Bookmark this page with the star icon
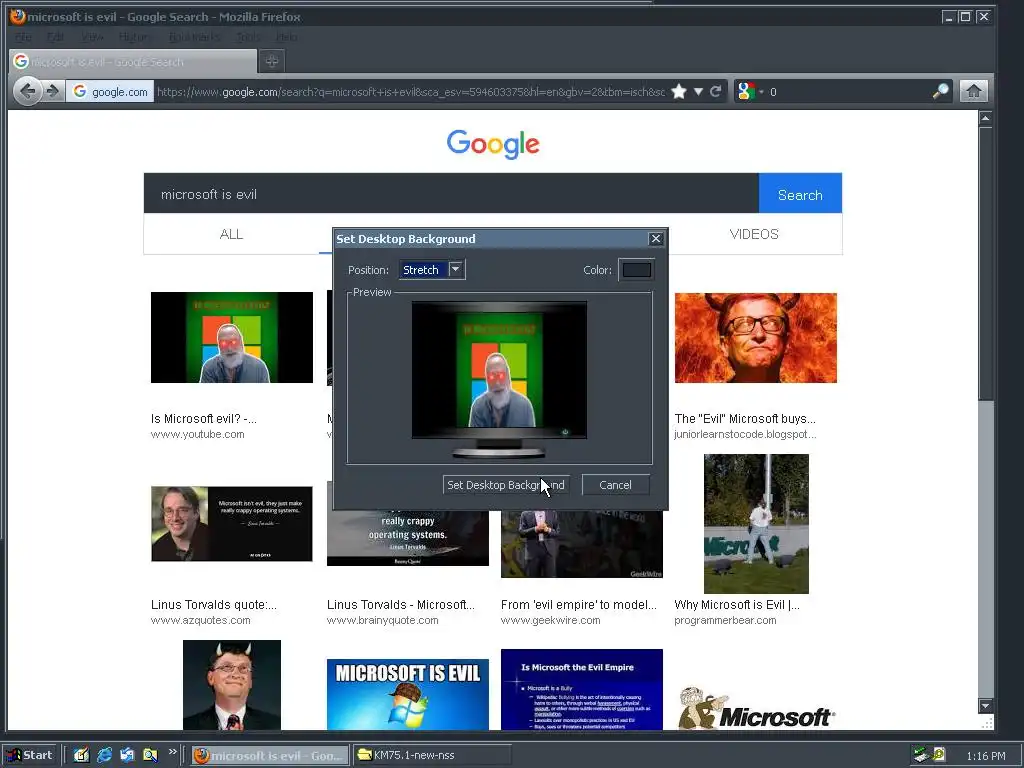Screen dimensions: 1024x768 pos(679,91)
